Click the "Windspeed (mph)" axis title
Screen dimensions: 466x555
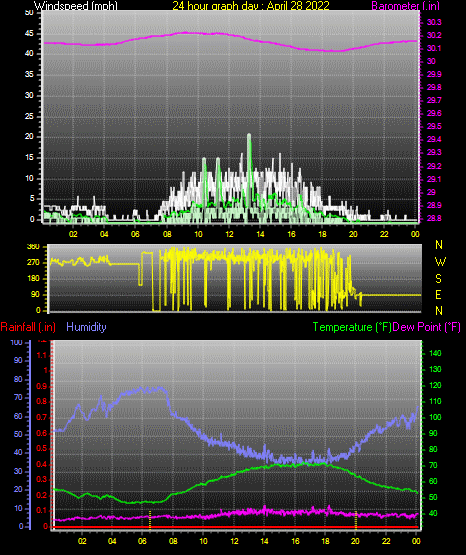pos(75,5)
